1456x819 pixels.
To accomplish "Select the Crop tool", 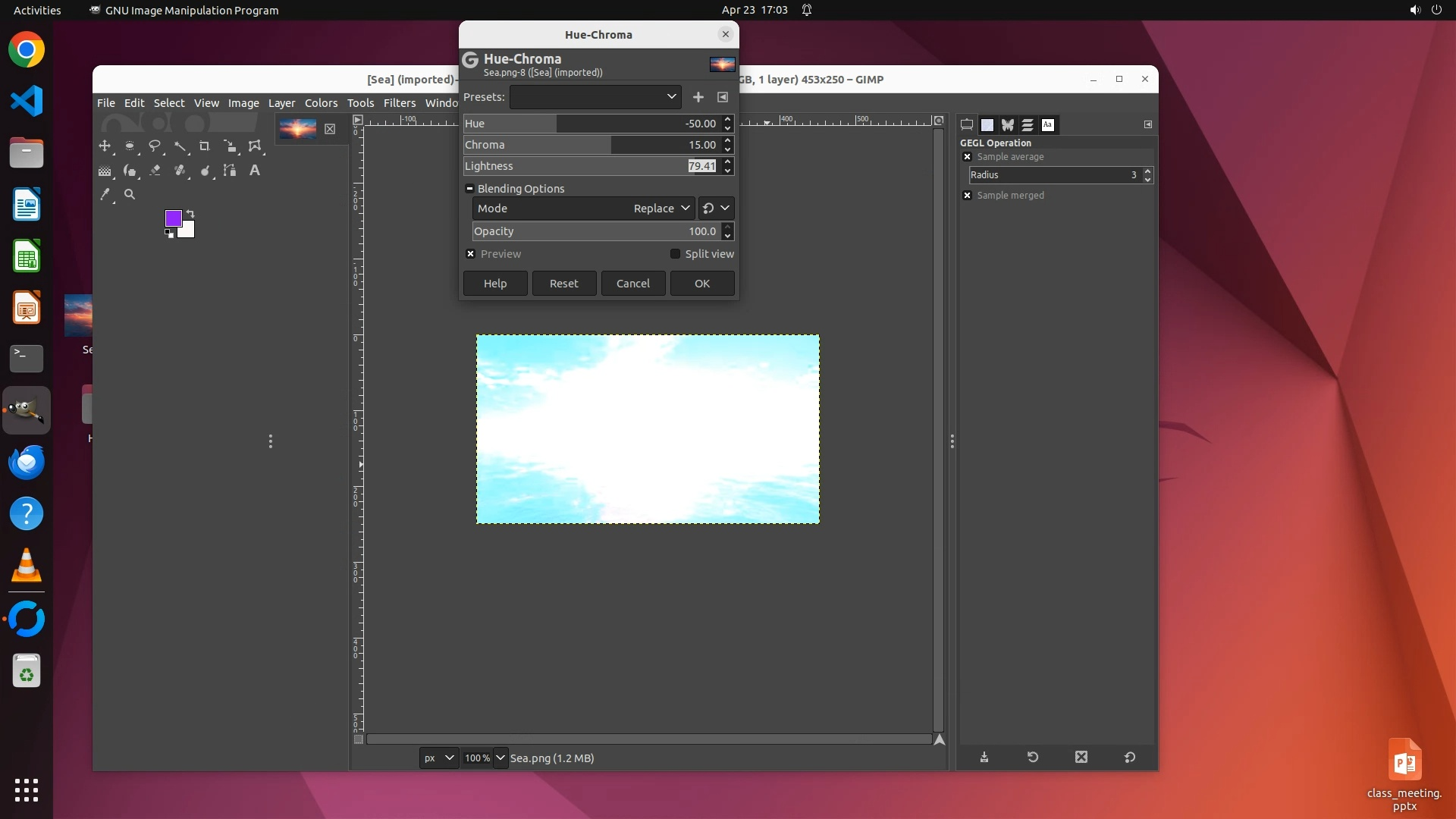I will pyautogui.click(x=204, y=146).
